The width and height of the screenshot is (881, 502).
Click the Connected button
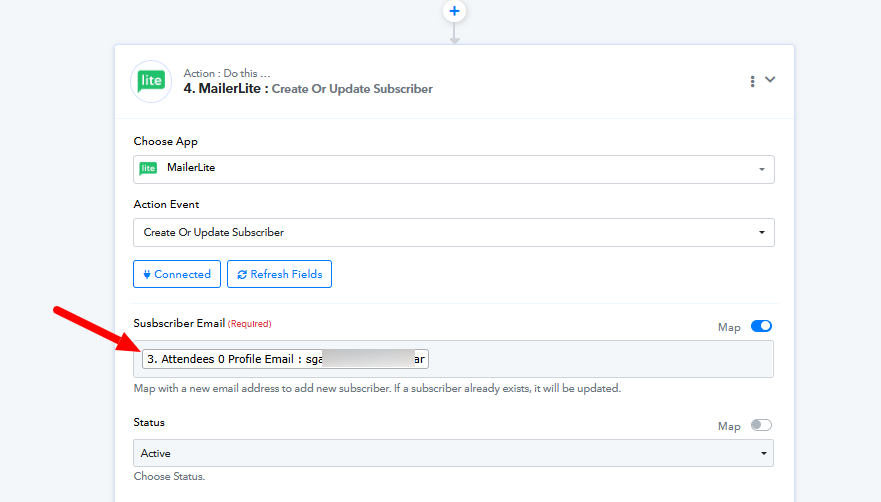pyautogui.click(x=177, y=274)
